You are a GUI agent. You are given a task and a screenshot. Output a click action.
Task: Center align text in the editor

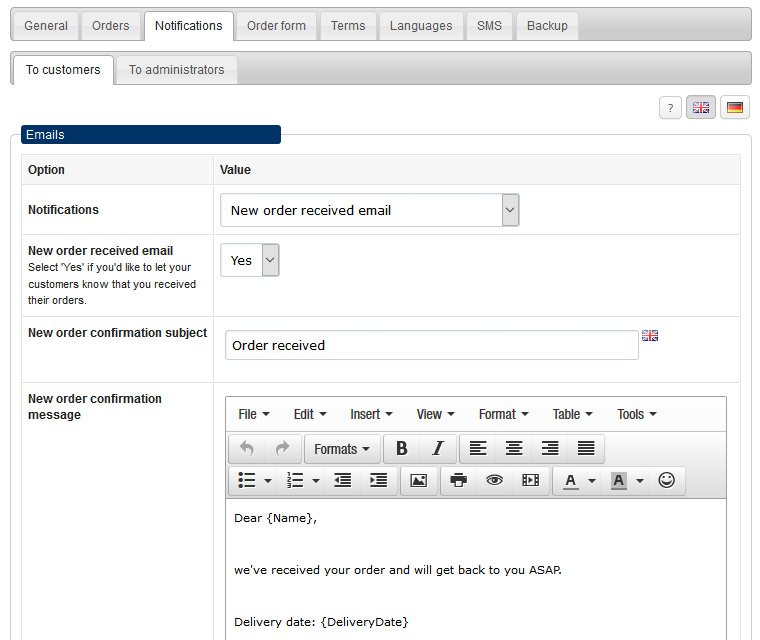pyautogui.click(x=514, y=448)
